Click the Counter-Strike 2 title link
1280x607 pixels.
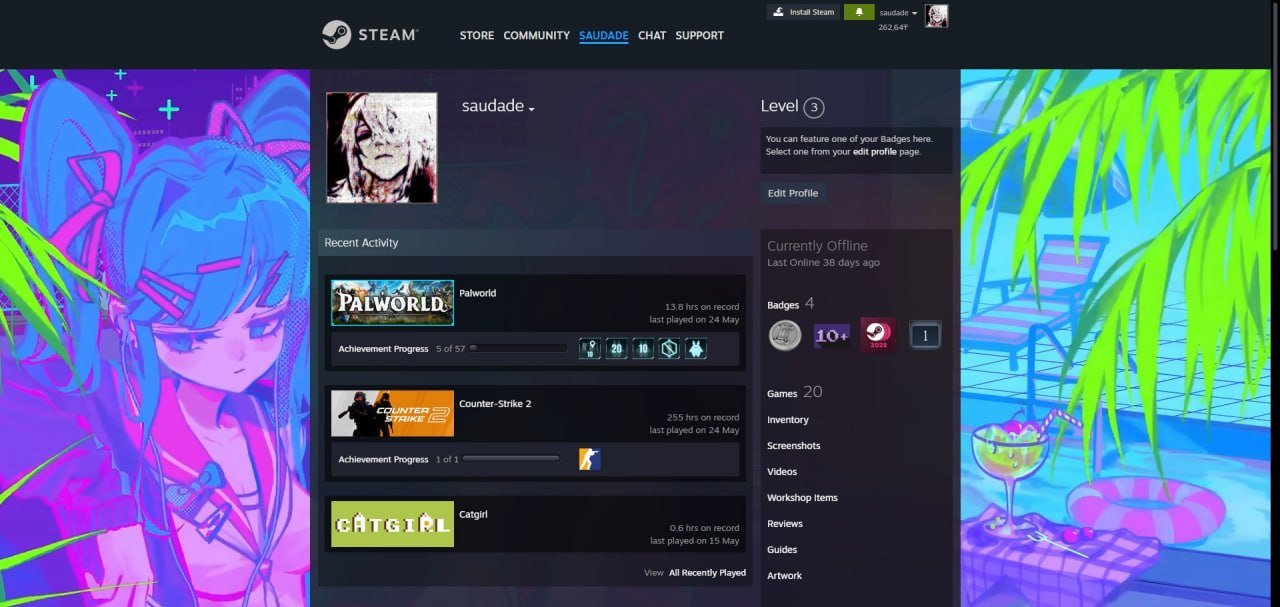point(495,404)
